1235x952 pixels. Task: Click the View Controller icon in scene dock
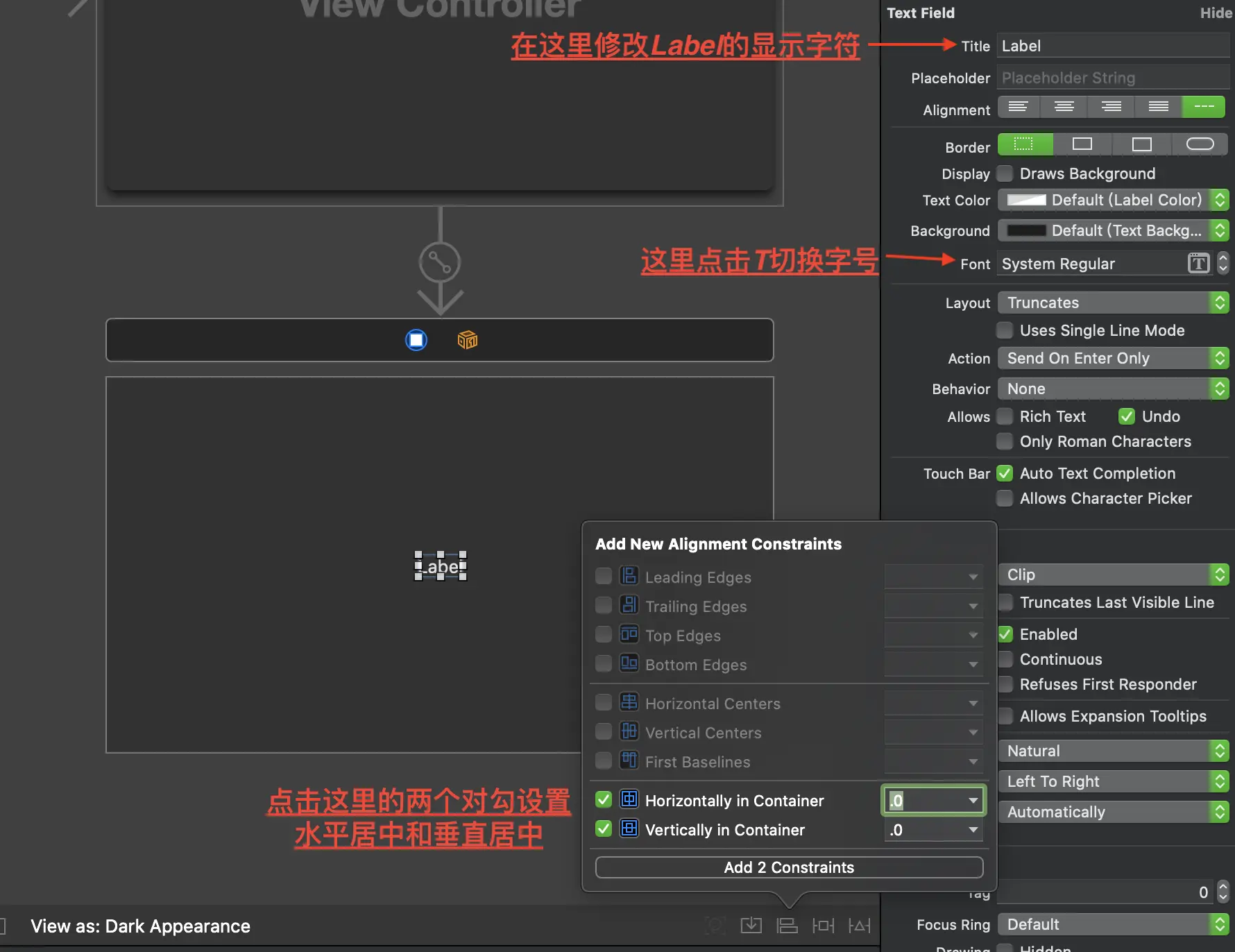point(416,340)
